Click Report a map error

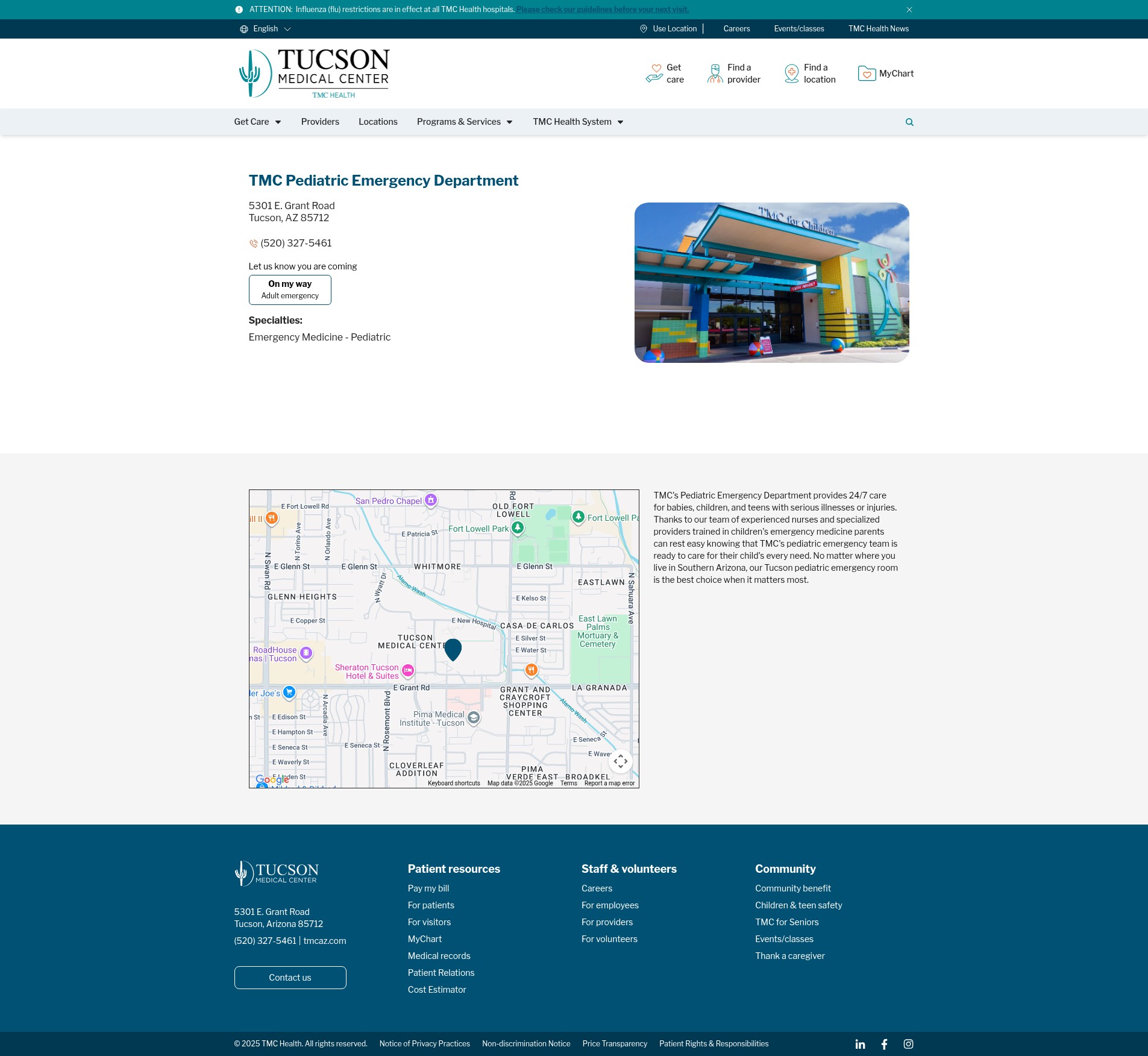609,784
